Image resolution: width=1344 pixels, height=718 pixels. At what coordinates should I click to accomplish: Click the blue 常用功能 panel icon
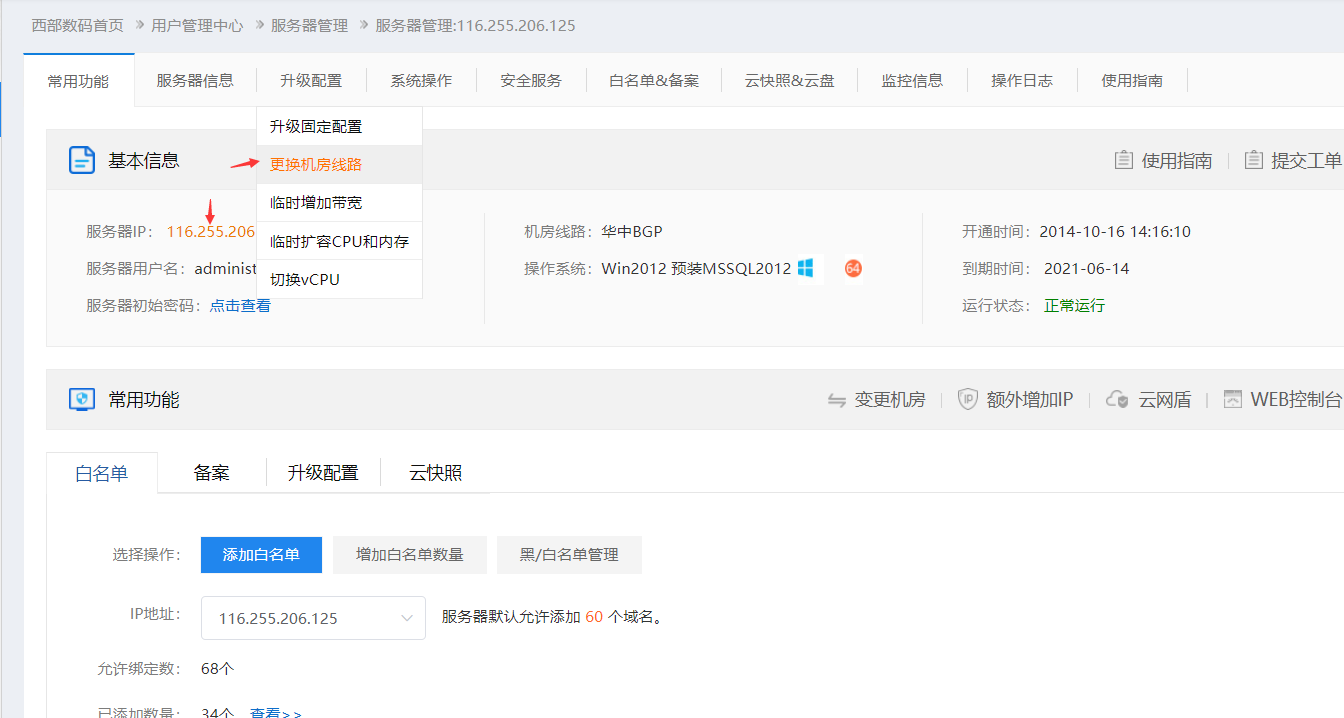(82, 398)
